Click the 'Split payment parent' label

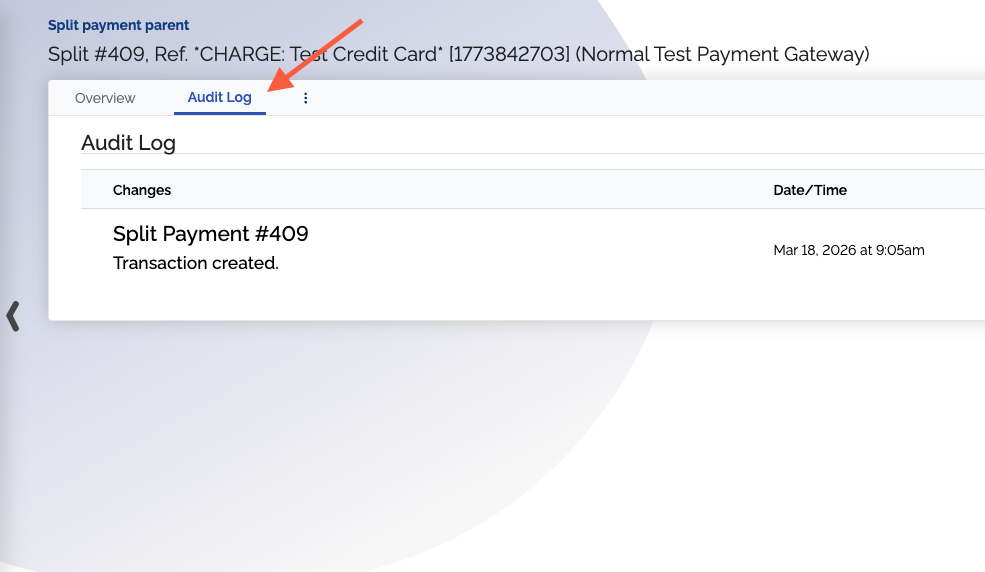point(118,25)
